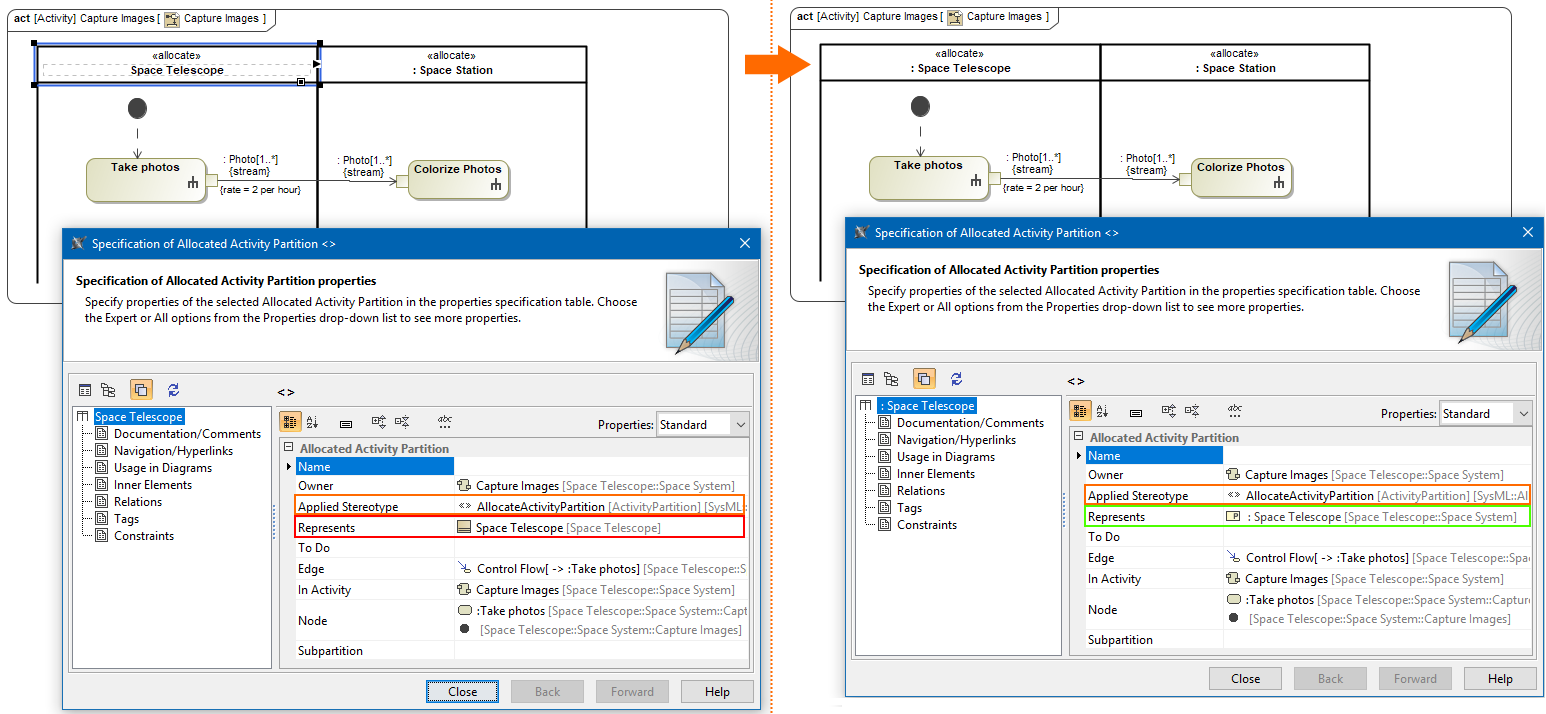The image size is (1546, 714).
Task: Click X to close red-boxed Represents dialog
Action: click(x=744, y=243)
